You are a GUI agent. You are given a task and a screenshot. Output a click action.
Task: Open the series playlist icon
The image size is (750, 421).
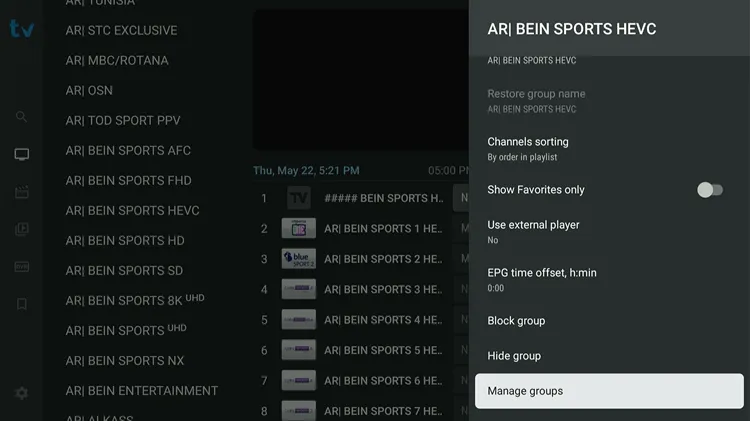22,229
